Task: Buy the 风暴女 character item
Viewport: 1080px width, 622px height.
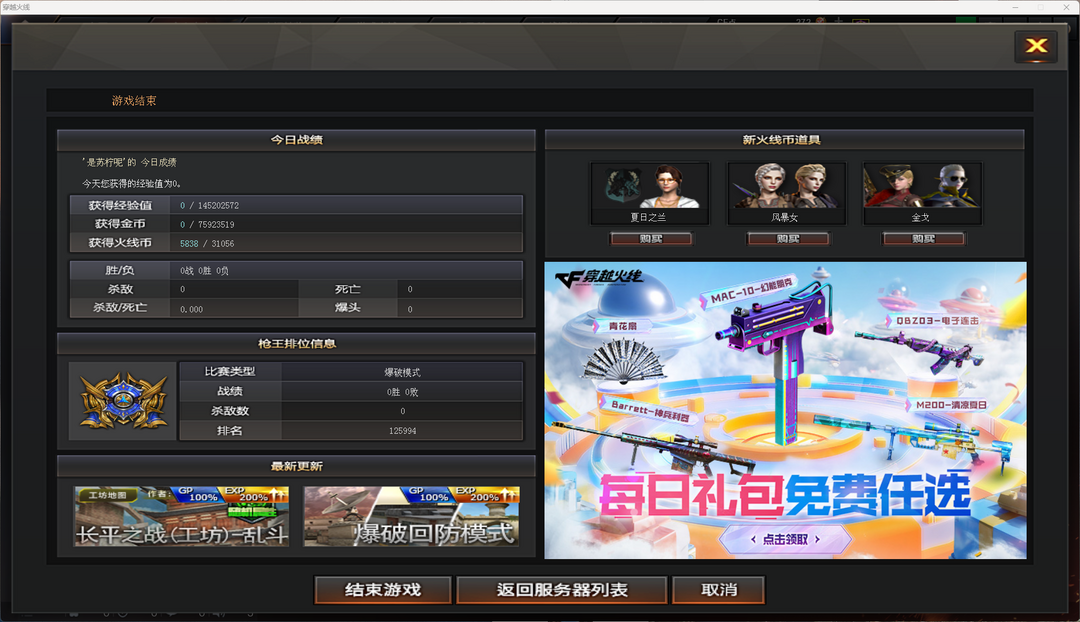Action: tap(787, 238)
